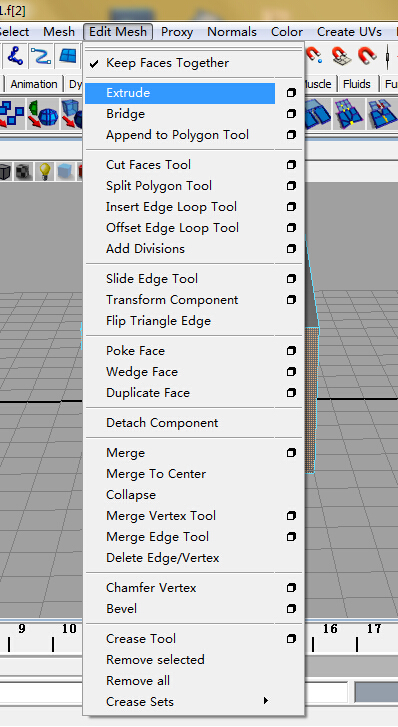Screen dimensions: 398x727
Task: Open the Bevel option box
Action: pyautogui.click(x=291, y=608)
